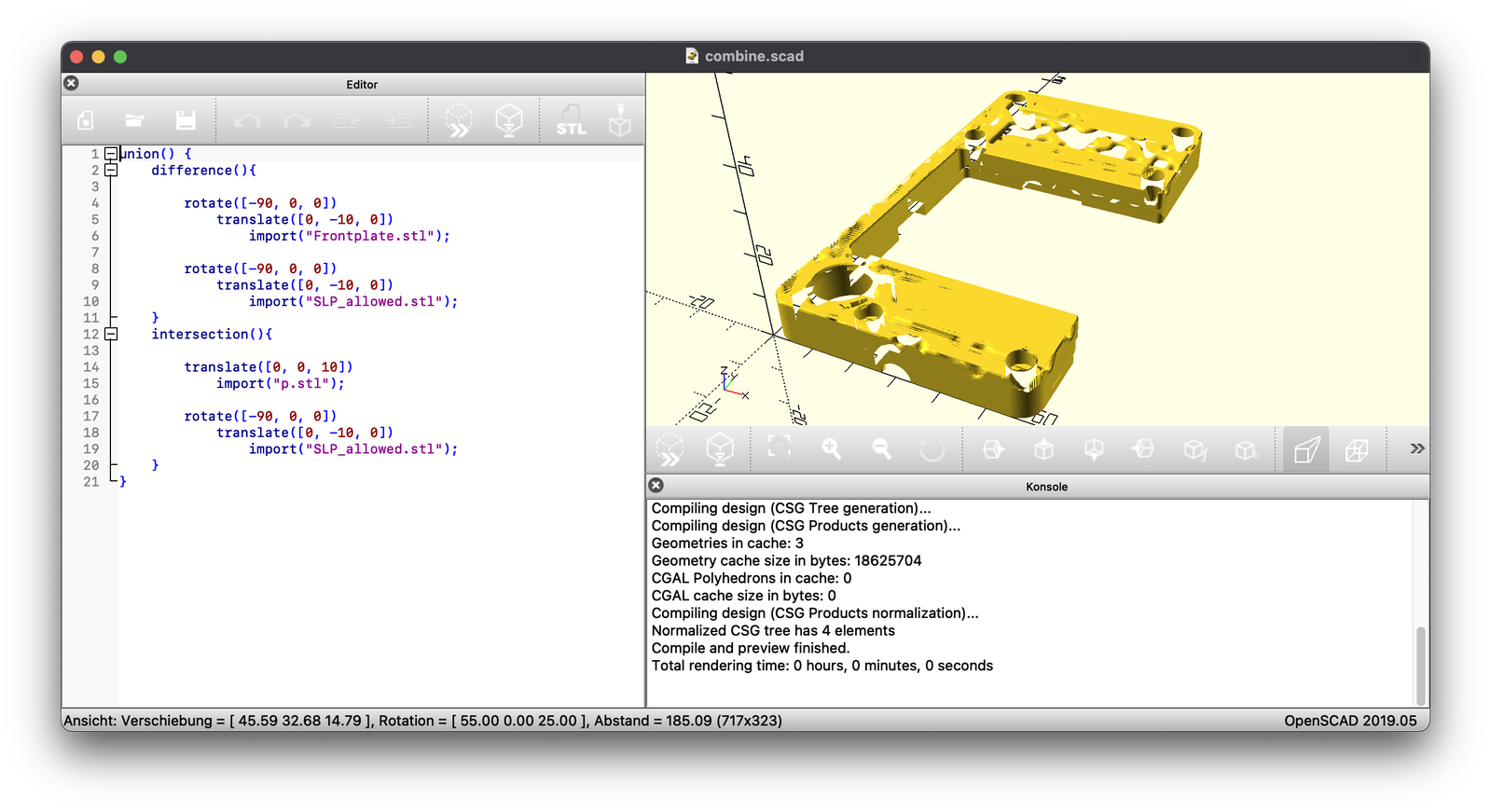Click the 'Compiling design (CSG Products generation)...' console line
This screenshot has width=1491, height=812.
[806, 526]
